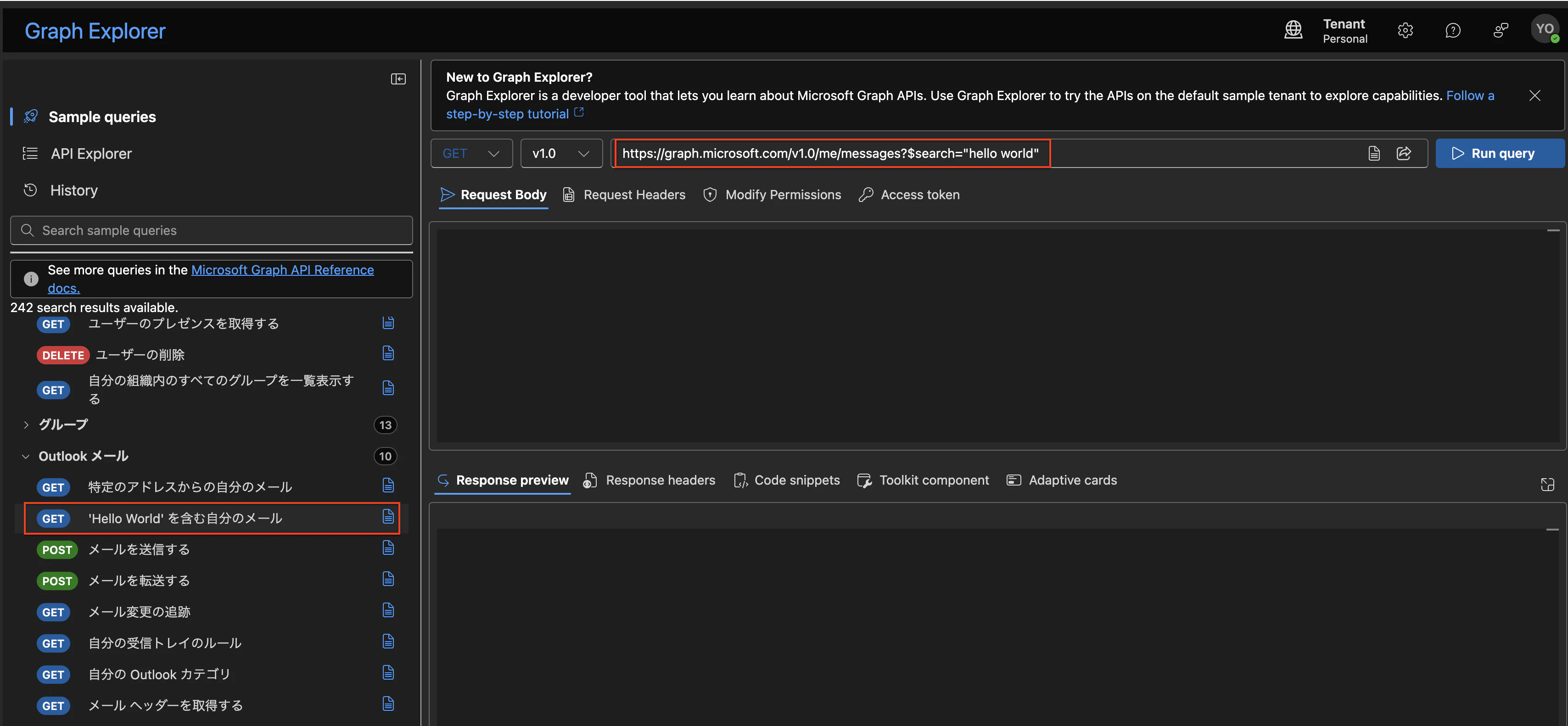Select the Response preview tab
The height and width of the screenshot is (726, 1568).
pos(503,480)
